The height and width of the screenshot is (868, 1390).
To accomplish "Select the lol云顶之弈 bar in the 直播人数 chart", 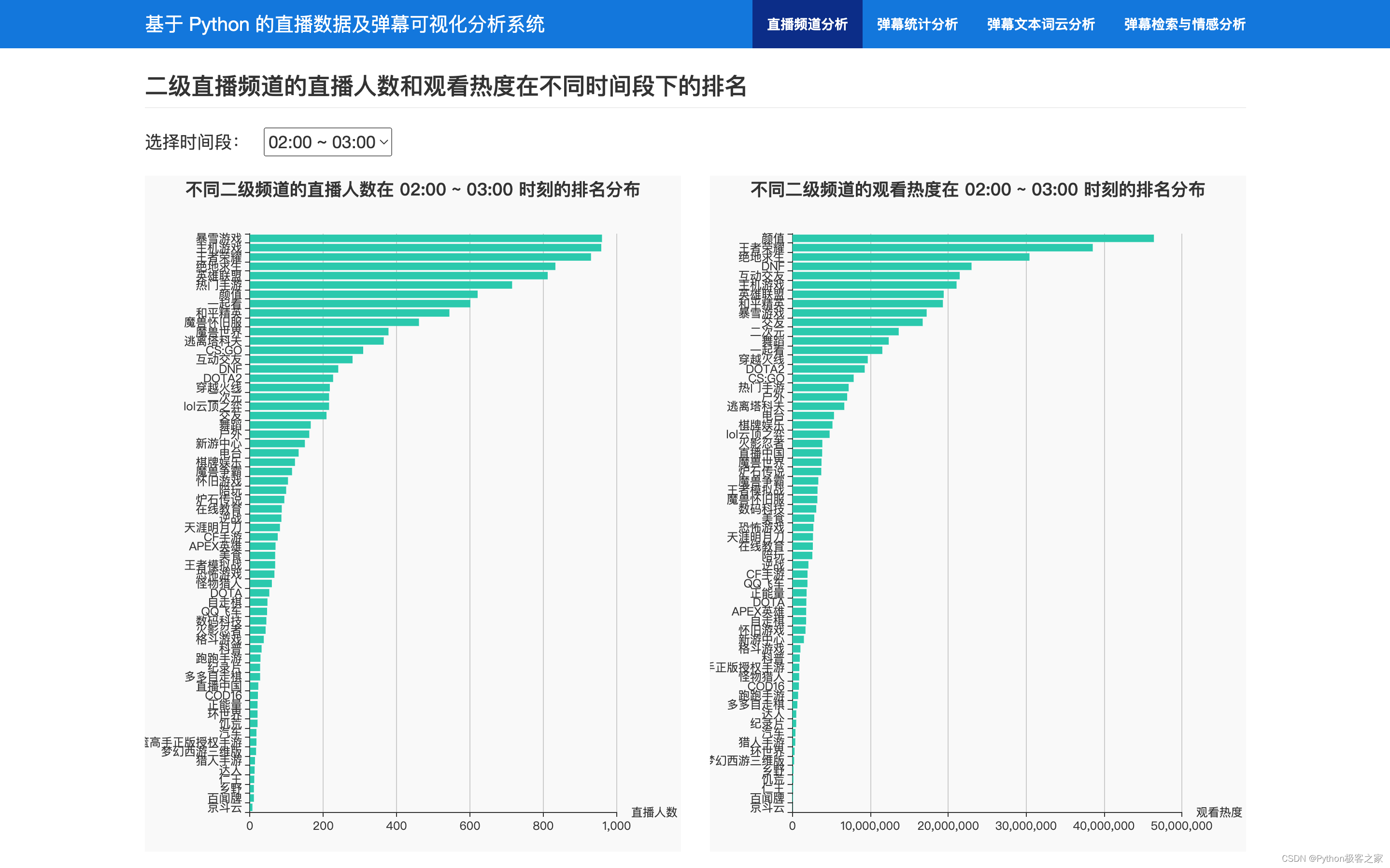I will 289,406.
